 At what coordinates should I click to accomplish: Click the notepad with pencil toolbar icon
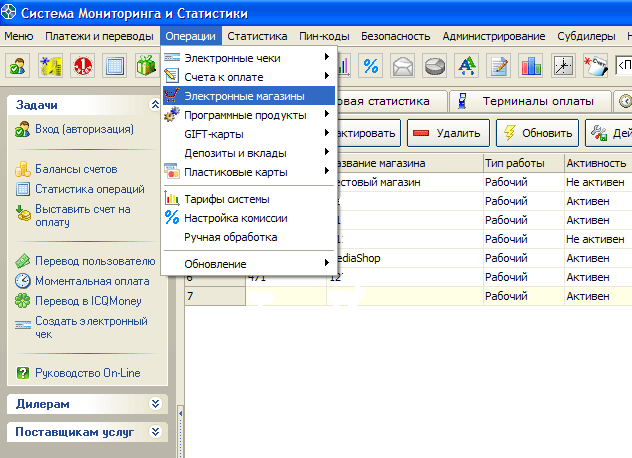(499, 66)
